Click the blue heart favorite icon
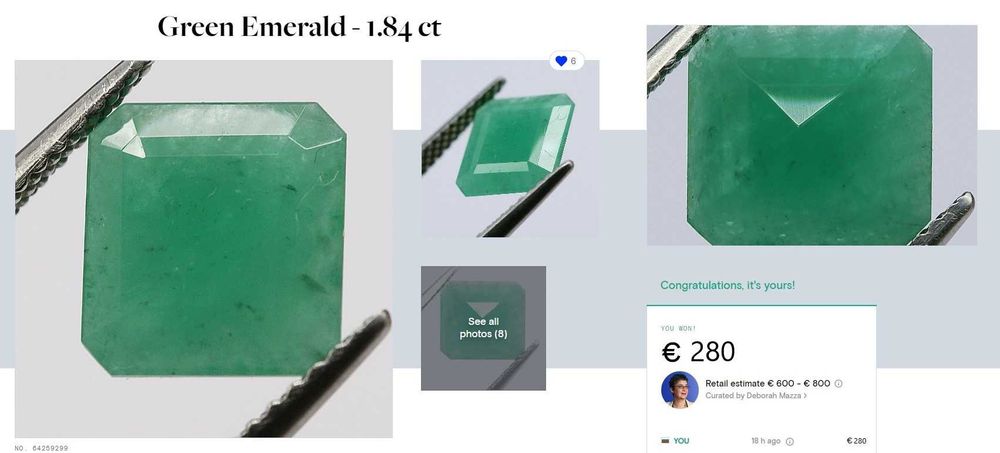 561,61
